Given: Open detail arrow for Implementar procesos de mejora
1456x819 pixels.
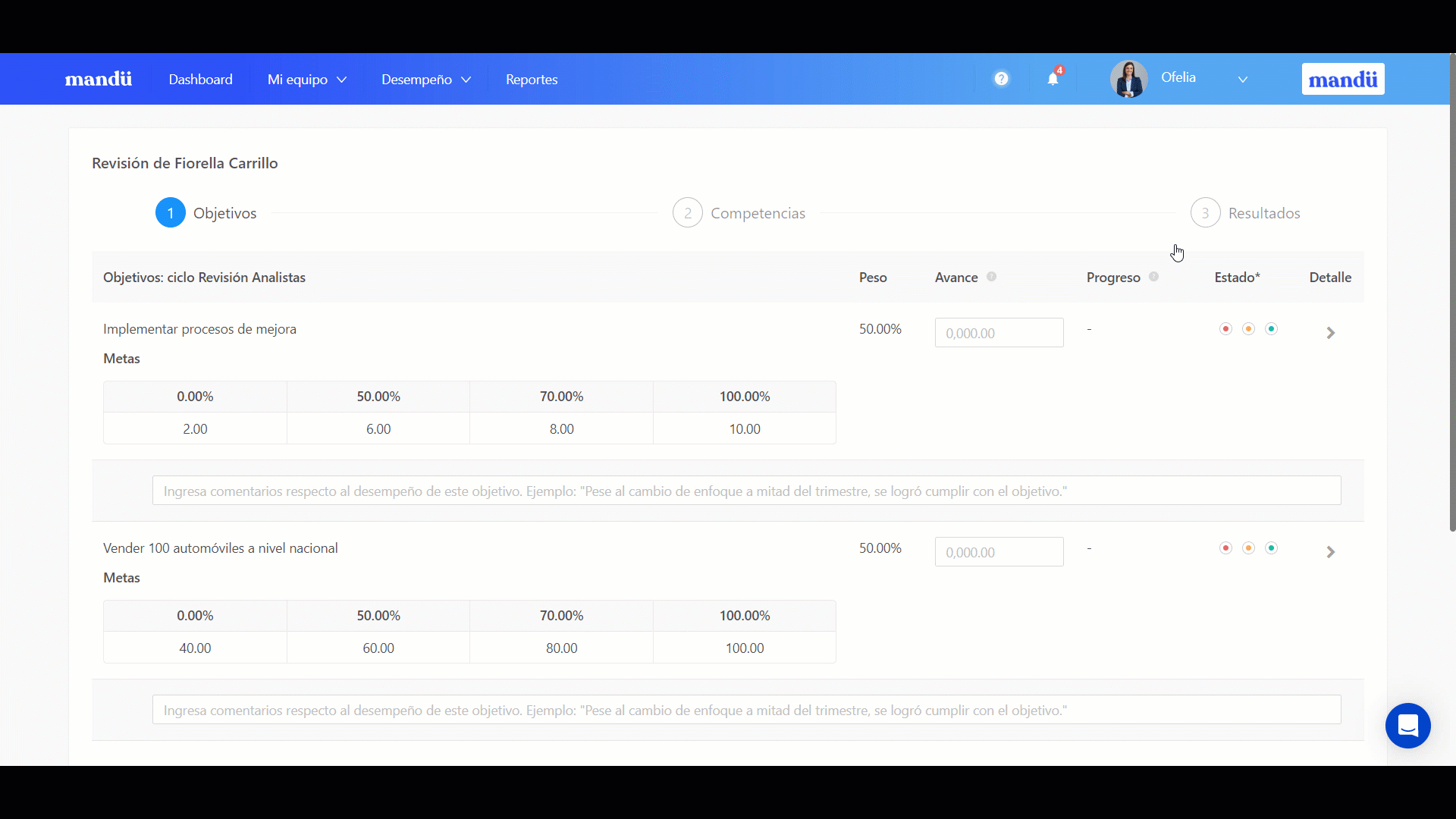Looking at the screenshot, I should [x=1330, y=333].
